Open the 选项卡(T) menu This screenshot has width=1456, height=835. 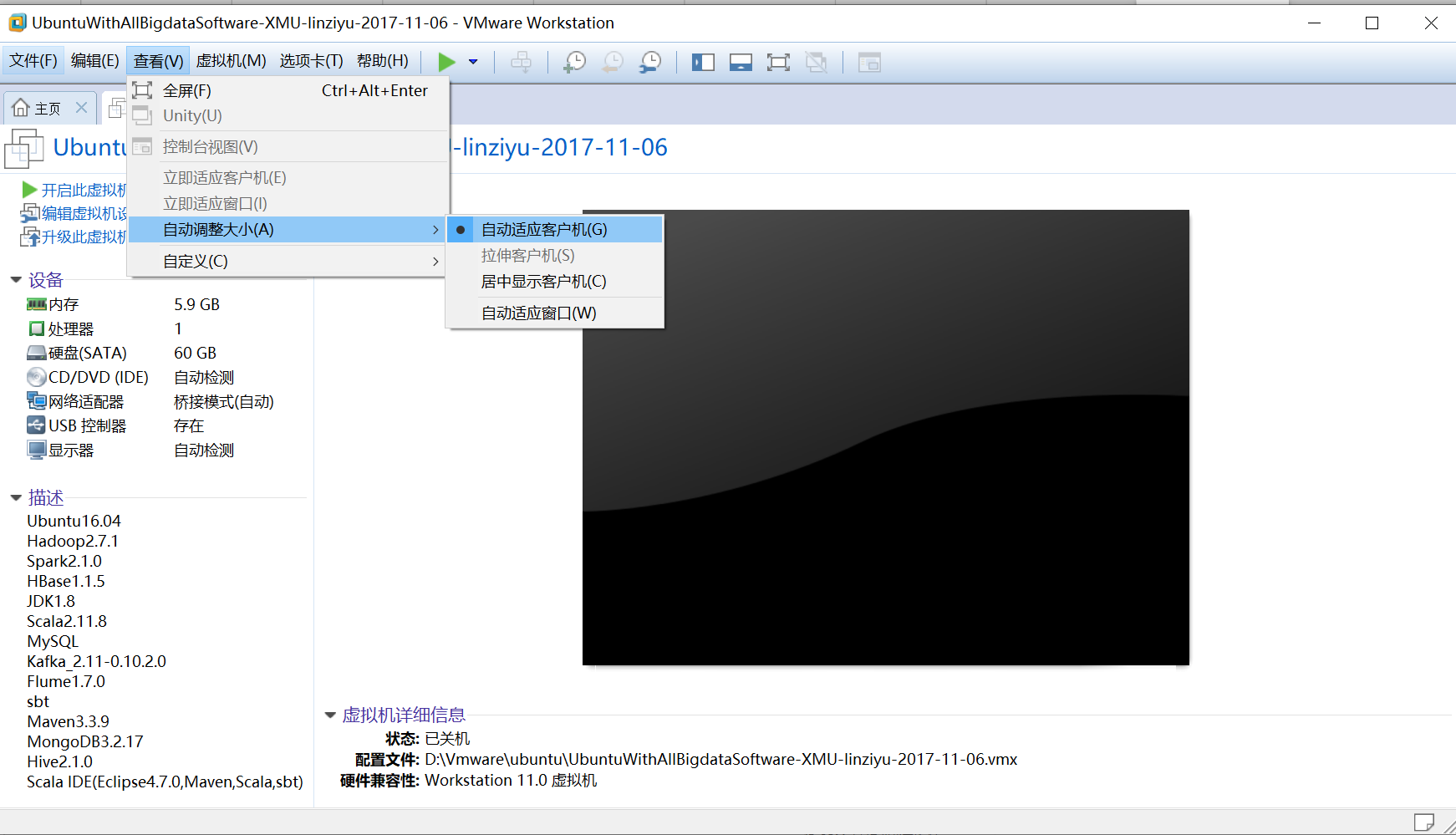(311, 61)
